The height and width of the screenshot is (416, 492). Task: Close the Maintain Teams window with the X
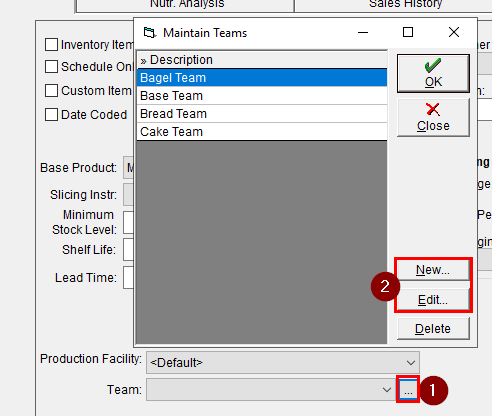coord(454,32)
